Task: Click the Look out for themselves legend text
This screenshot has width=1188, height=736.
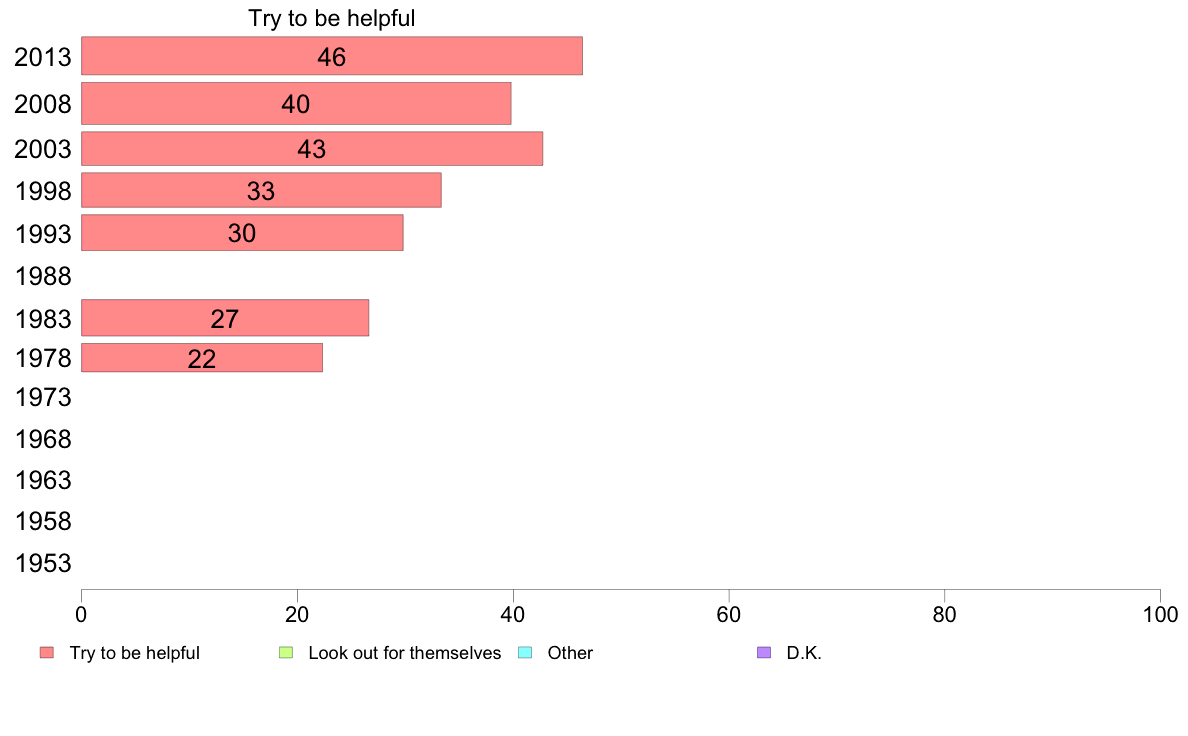Action: [x=405, y=653]
